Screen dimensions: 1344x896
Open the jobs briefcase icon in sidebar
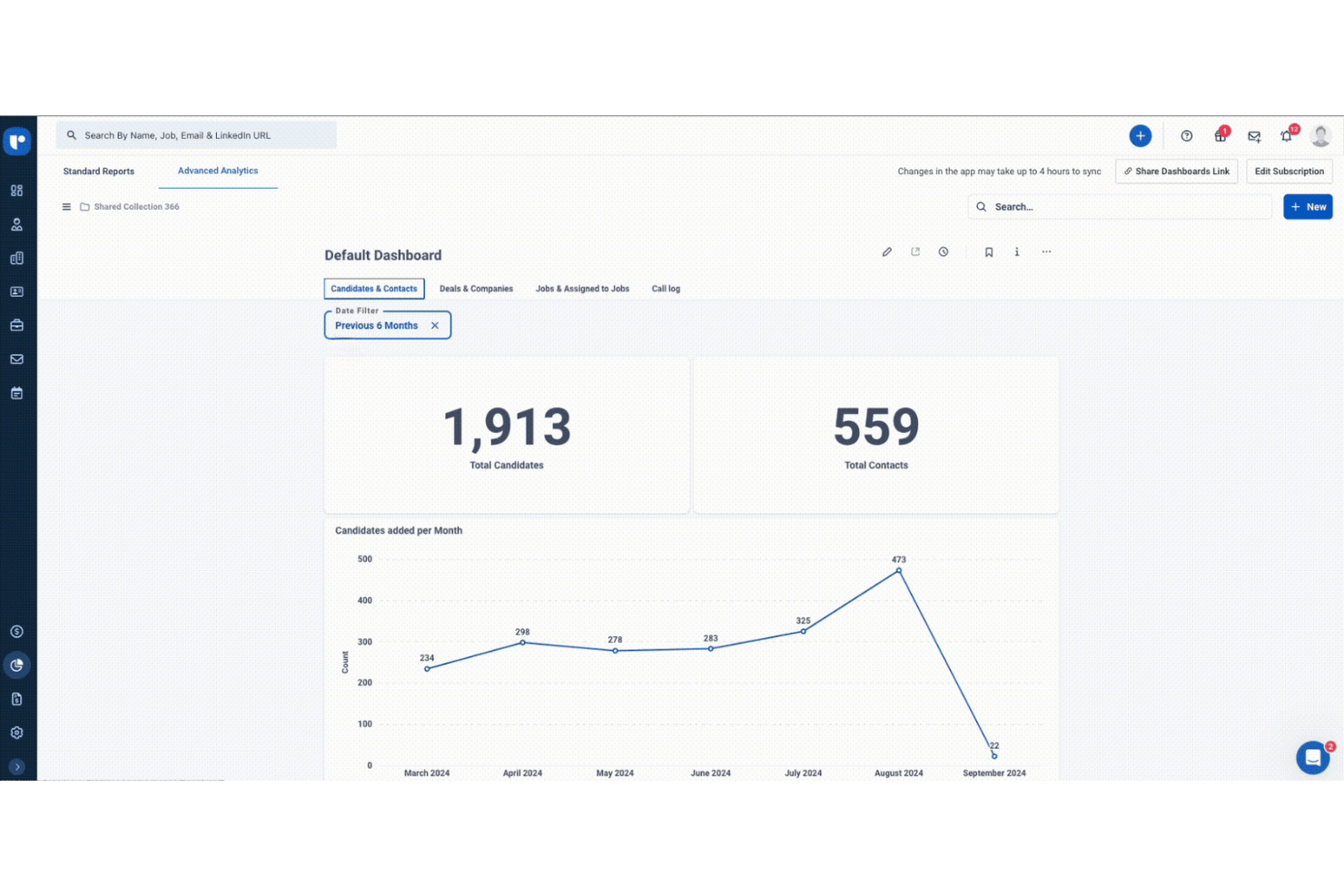[x=16, y=325]
